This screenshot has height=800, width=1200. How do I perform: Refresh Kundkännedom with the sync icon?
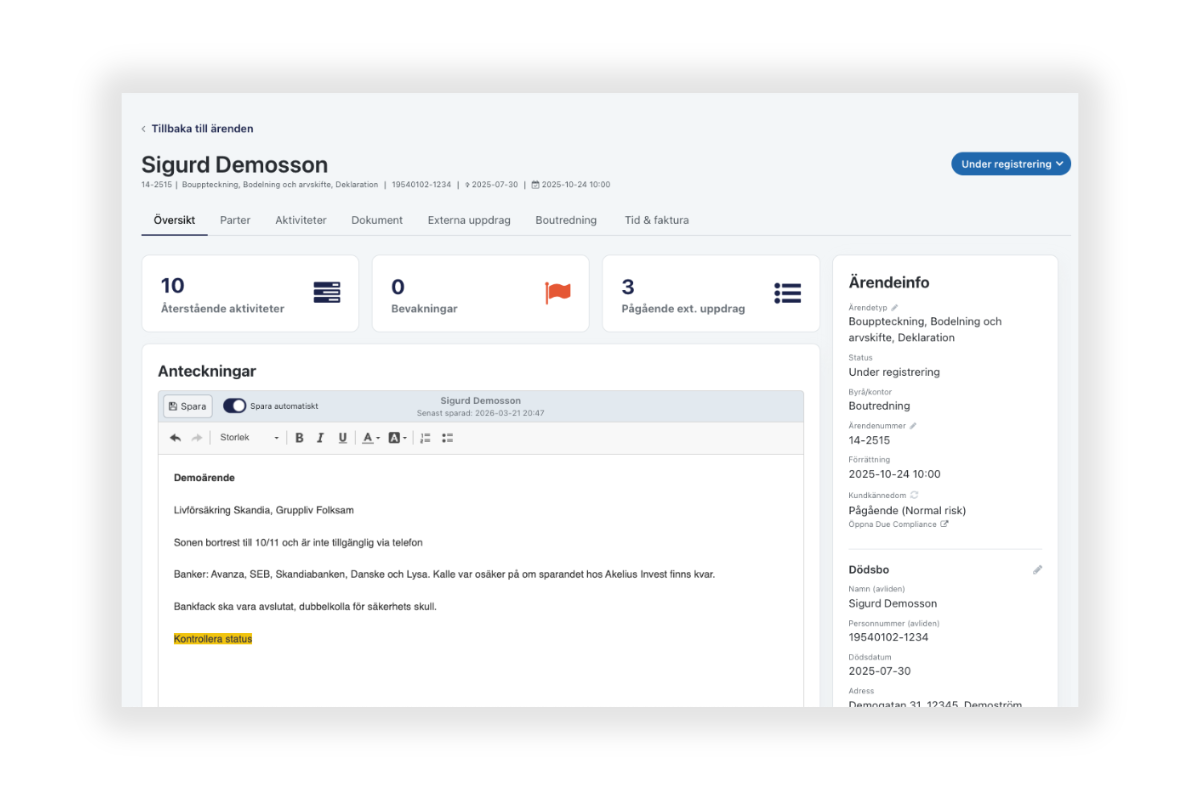click(x=914, y=495)
